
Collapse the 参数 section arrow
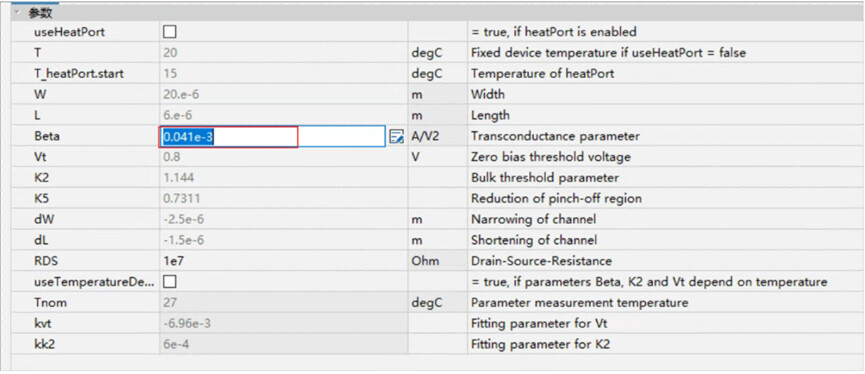17,13
